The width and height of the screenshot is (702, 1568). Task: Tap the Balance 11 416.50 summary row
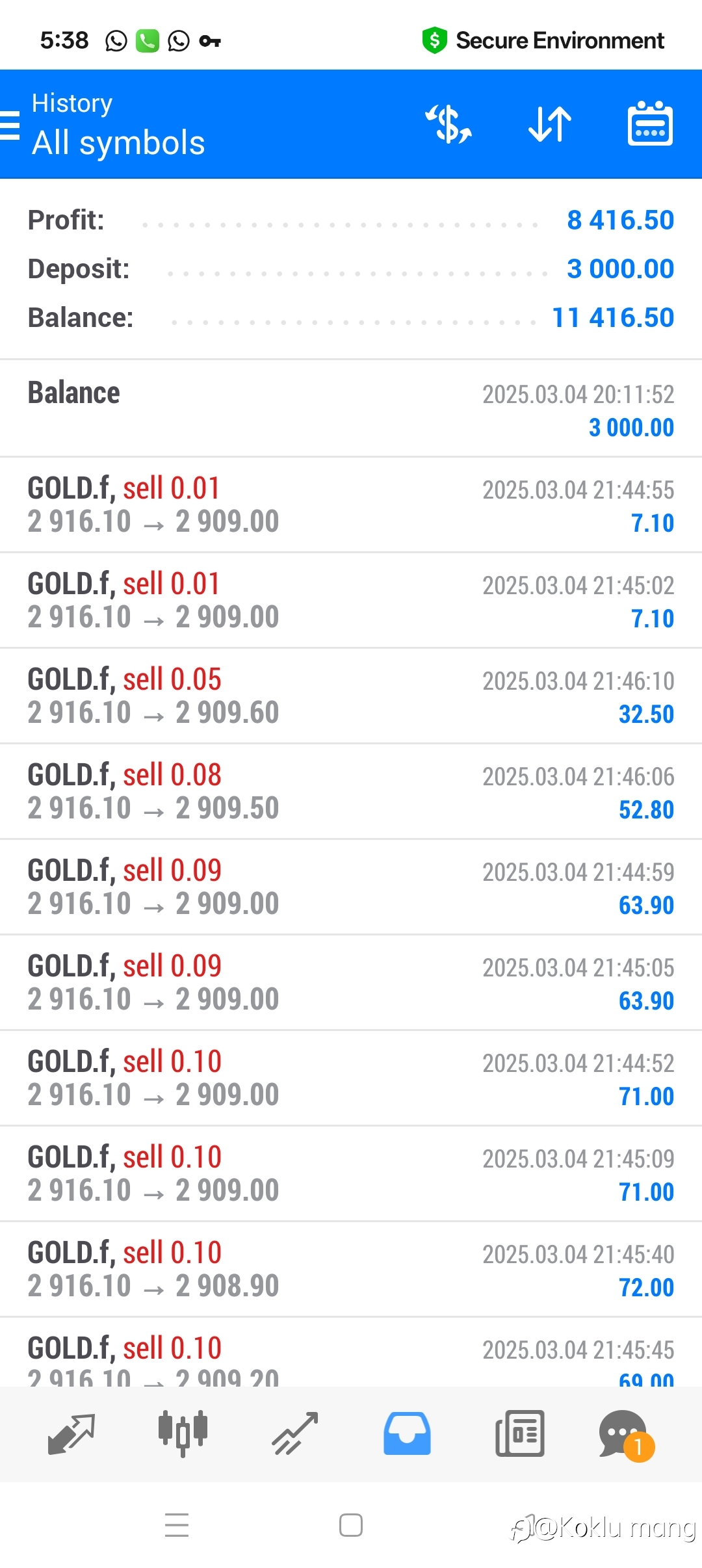click(x=351, y=318)
